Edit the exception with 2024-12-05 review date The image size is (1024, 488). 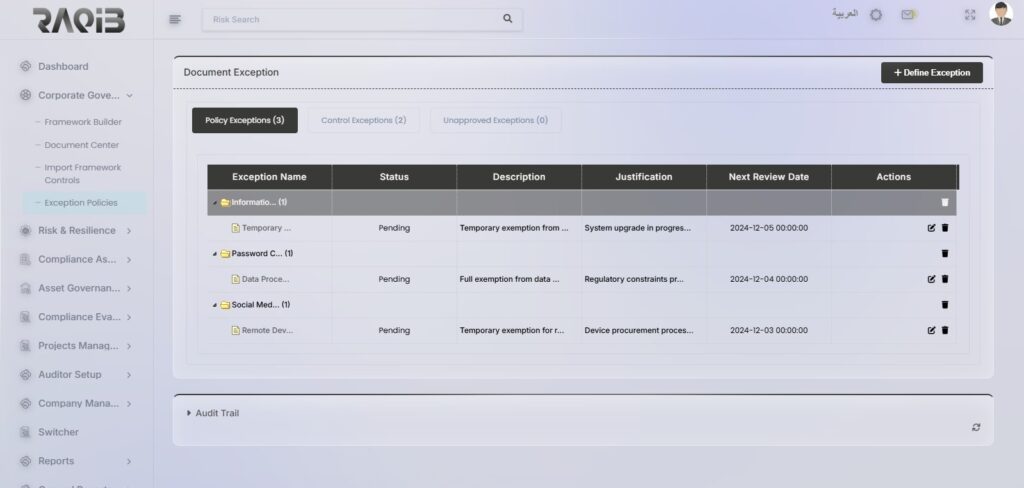pyautogui.click(x=932, y=228)
